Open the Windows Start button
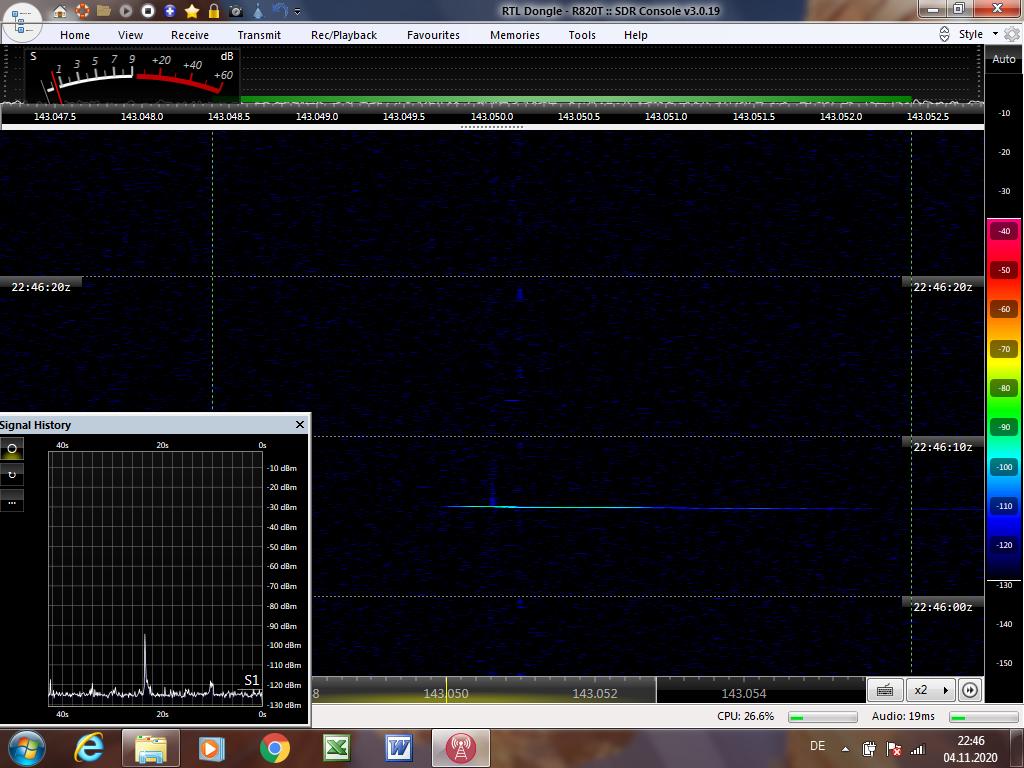The width and height of the screenshot is (1024, 768). 26,748
